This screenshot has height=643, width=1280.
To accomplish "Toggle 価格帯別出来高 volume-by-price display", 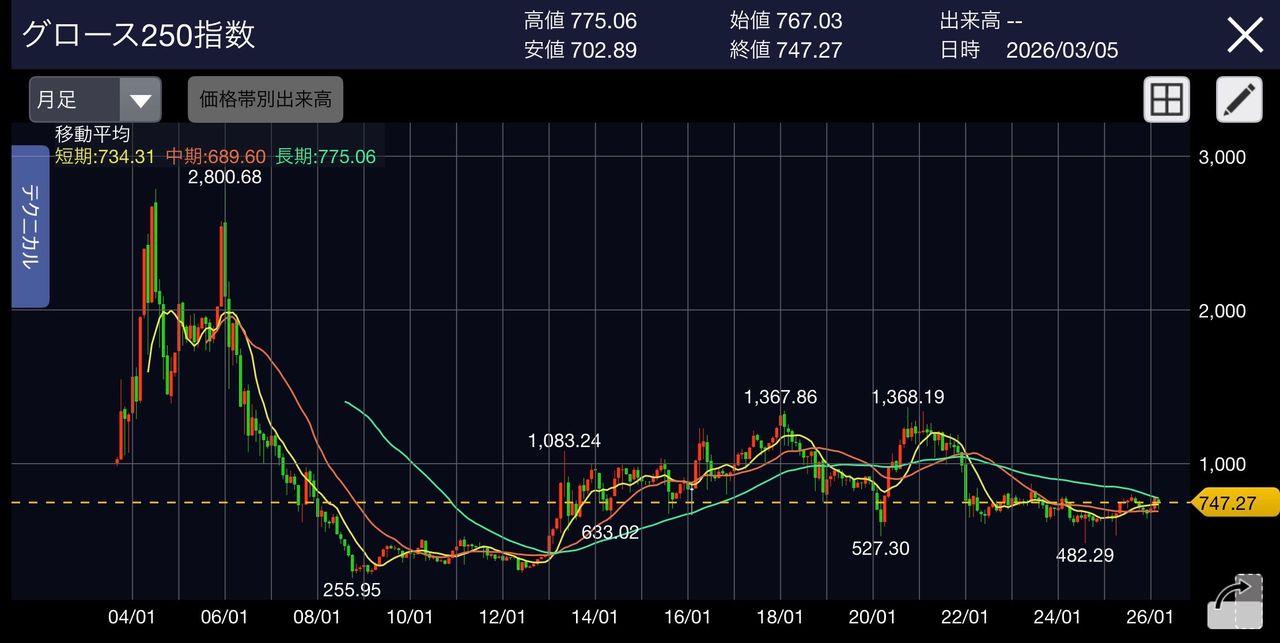I will tap(265, 100).
